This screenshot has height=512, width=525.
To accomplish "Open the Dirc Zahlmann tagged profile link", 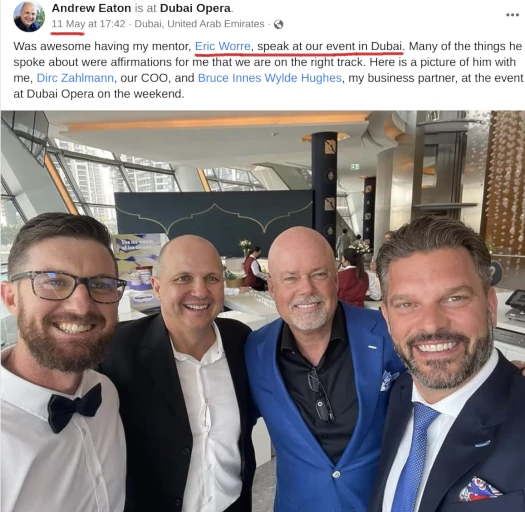I will coord(75,78).
